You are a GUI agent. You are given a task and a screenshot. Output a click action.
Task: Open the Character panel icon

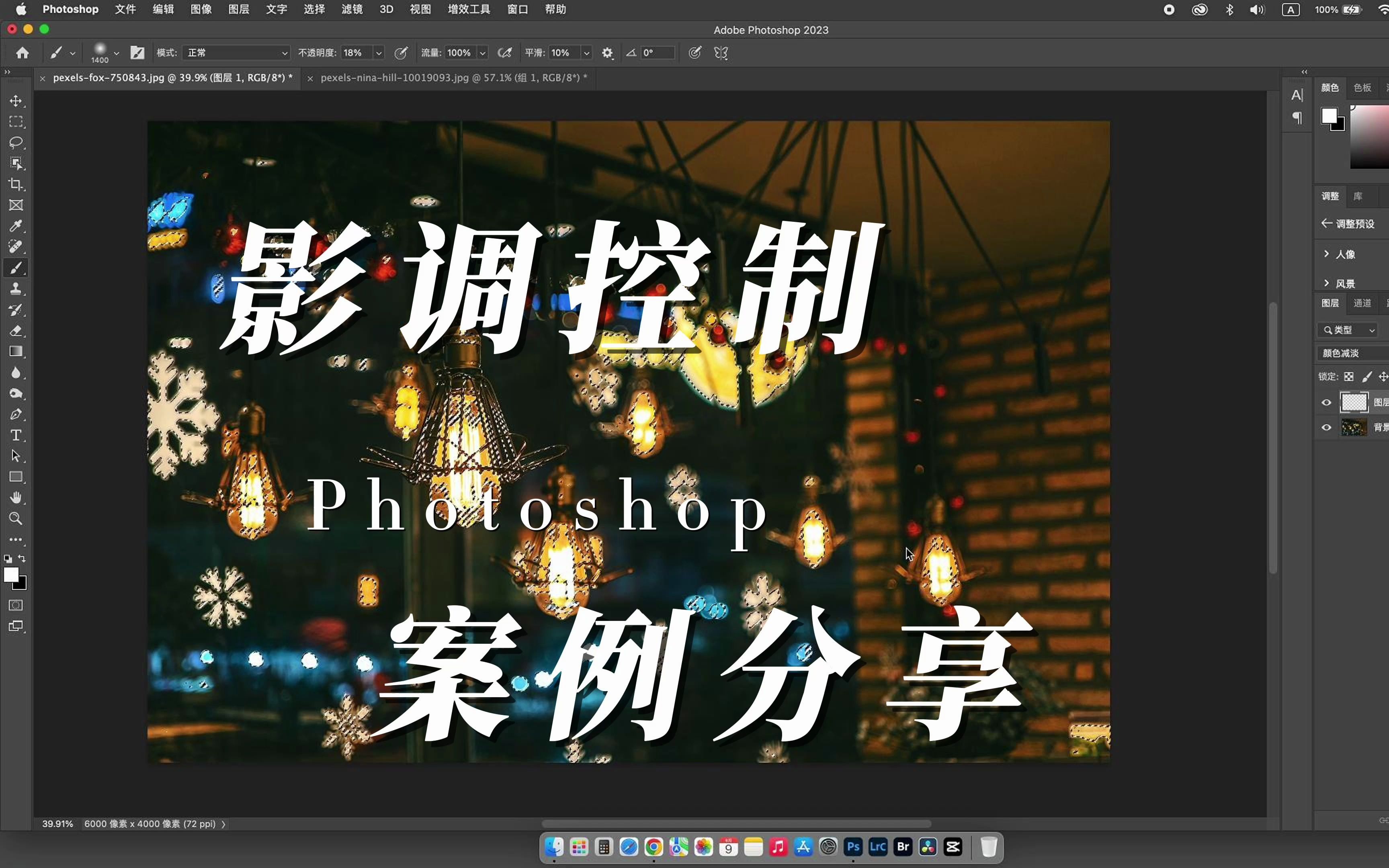[1297, 95]
